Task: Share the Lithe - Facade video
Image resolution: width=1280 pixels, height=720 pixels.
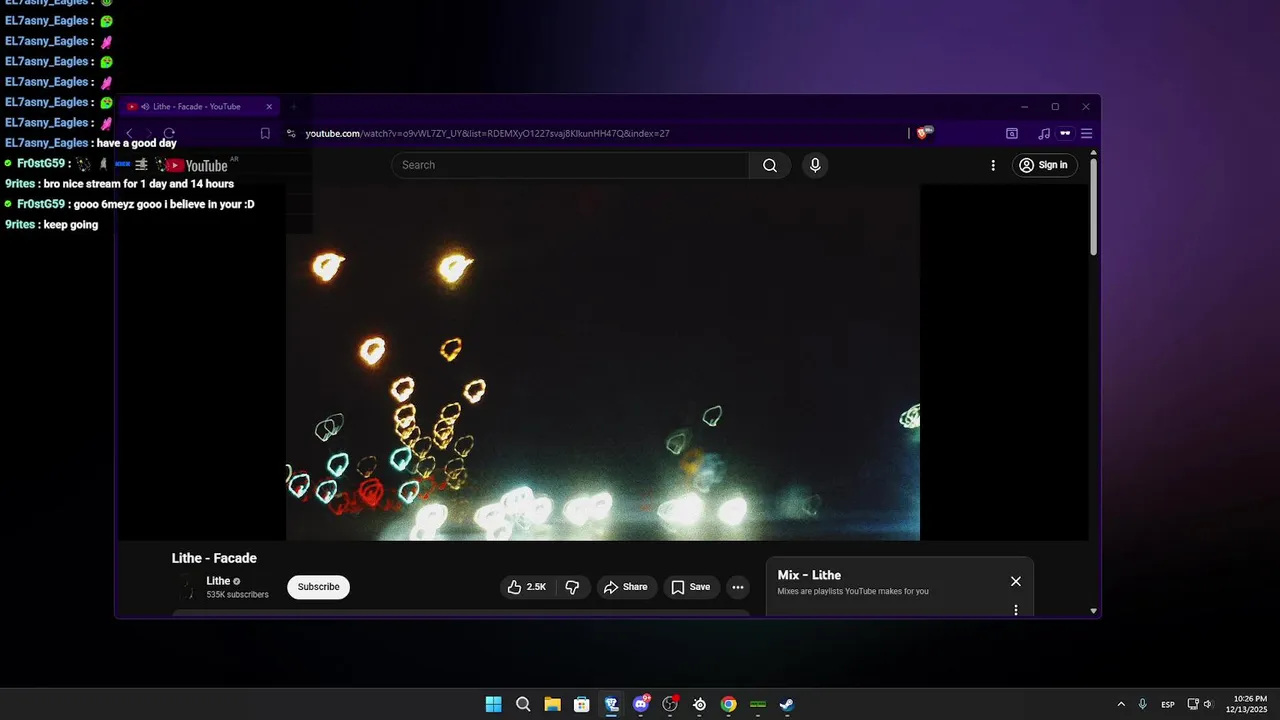Action: click(x=627, y=587)
